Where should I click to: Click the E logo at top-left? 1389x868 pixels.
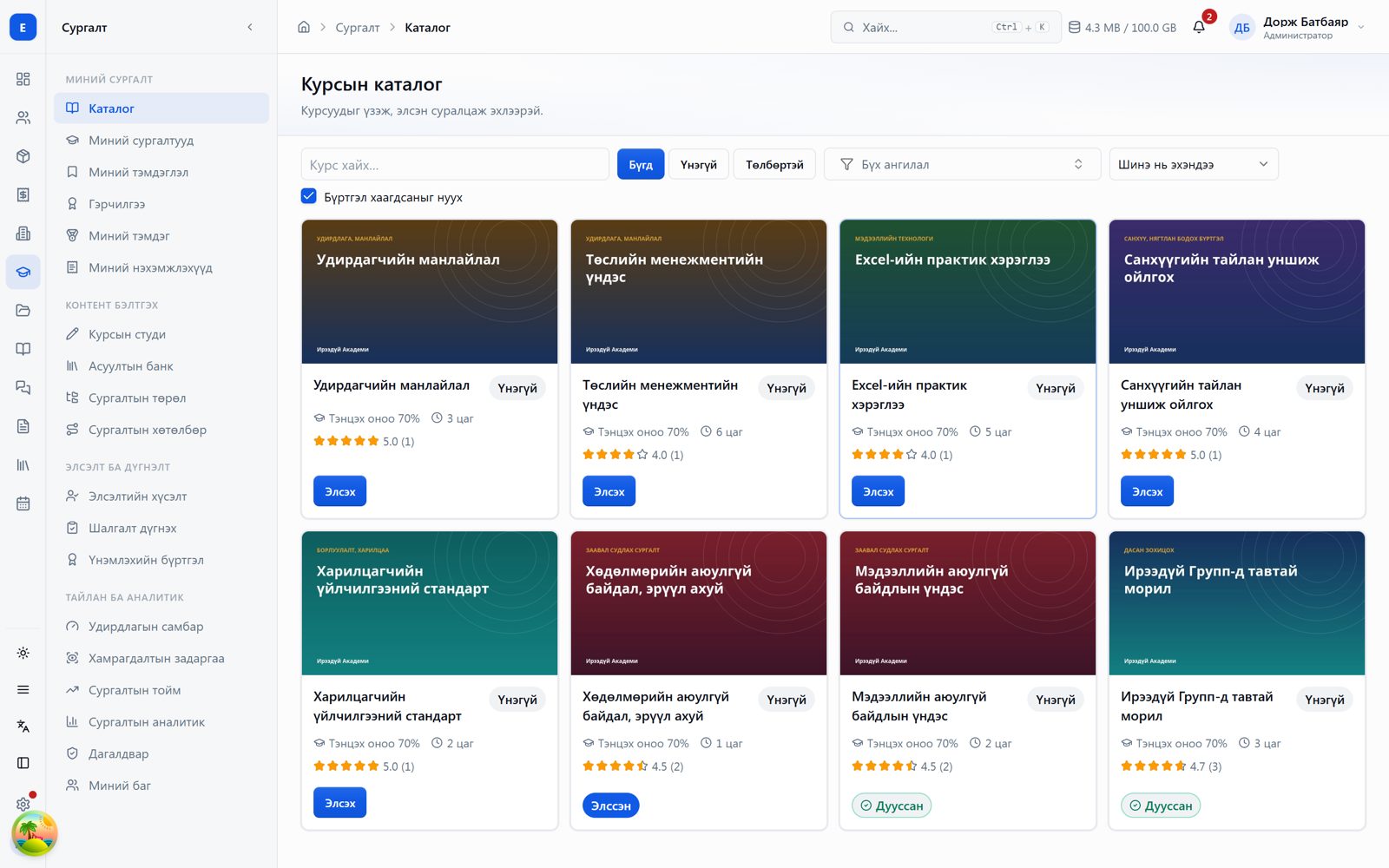(23, 27)
